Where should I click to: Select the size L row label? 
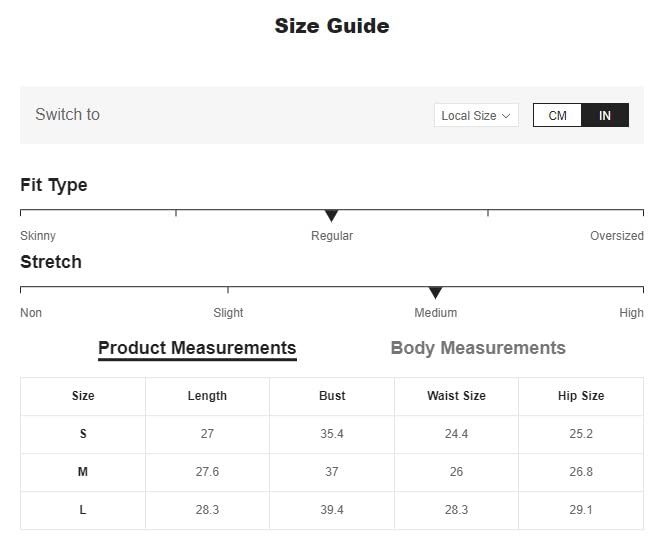(x=83, y=510)
